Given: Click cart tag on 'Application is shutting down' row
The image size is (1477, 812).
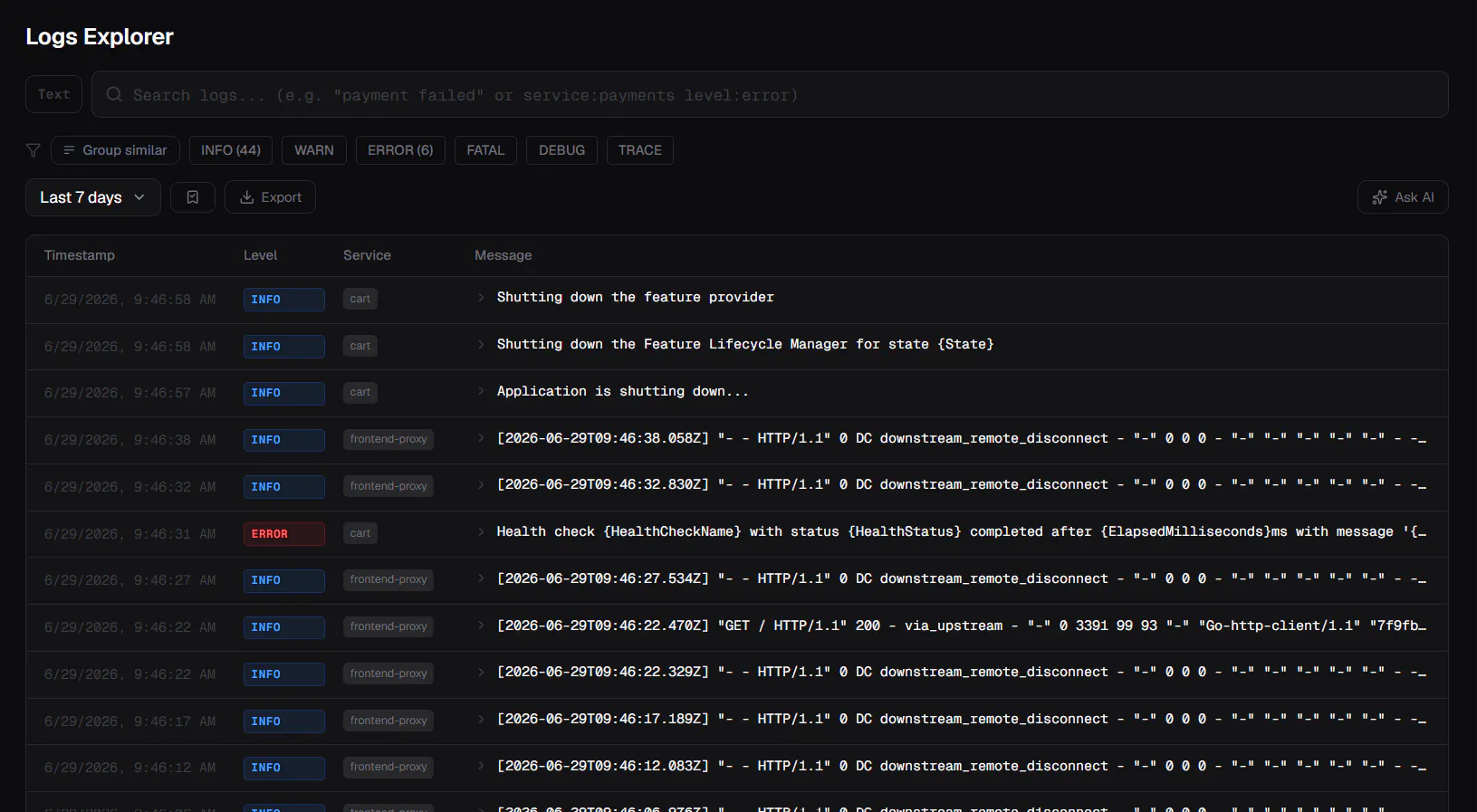Looking at the screenshot, I should (x=360, y=392).
